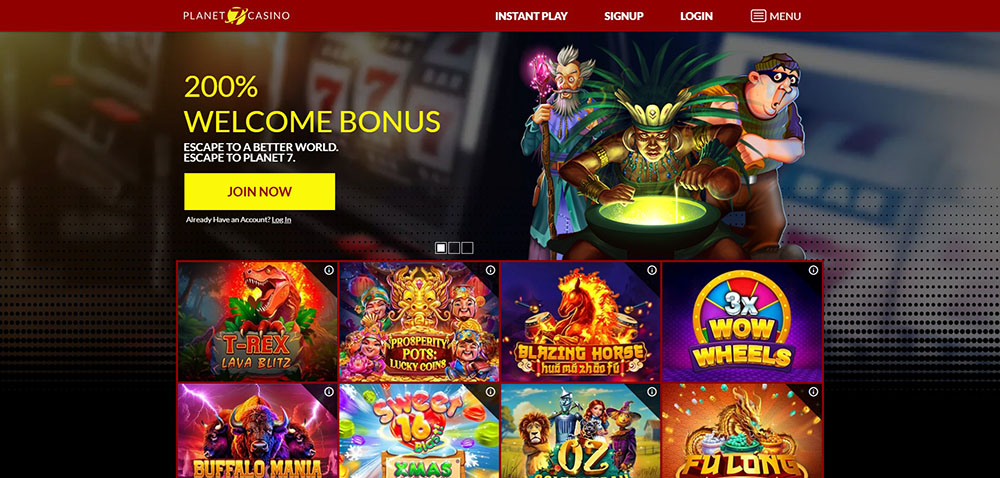Screen dimensions: 1000x478
Task: Select the third carousel slide indicator
Action: tap(467, 248)
